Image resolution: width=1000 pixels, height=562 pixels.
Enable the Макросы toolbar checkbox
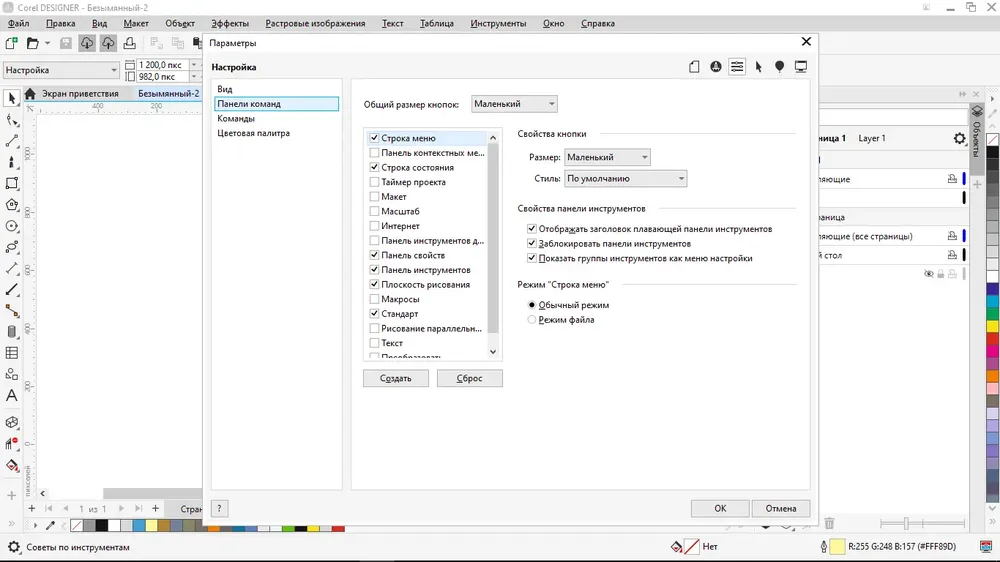point(374,299)
